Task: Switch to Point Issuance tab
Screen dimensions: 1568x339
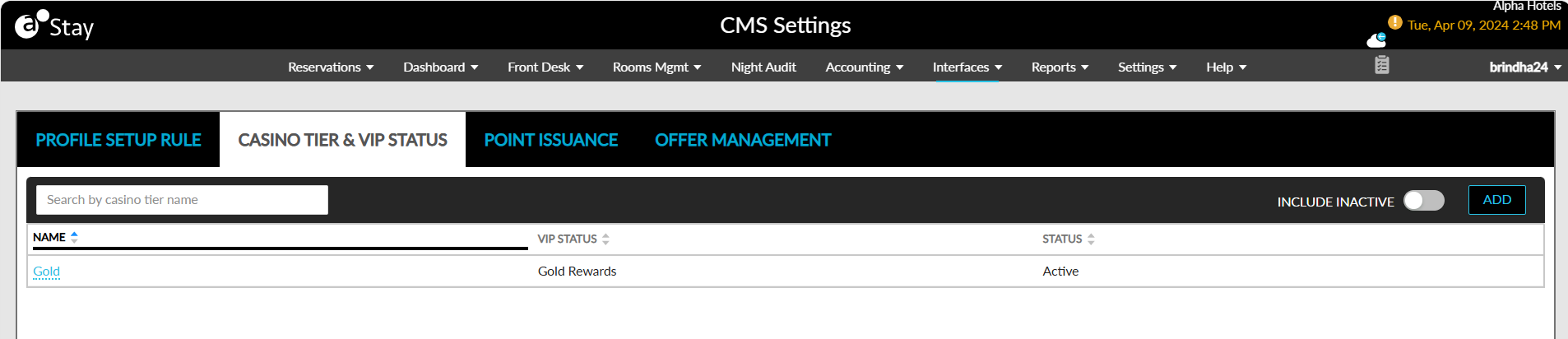Action: 551,140
